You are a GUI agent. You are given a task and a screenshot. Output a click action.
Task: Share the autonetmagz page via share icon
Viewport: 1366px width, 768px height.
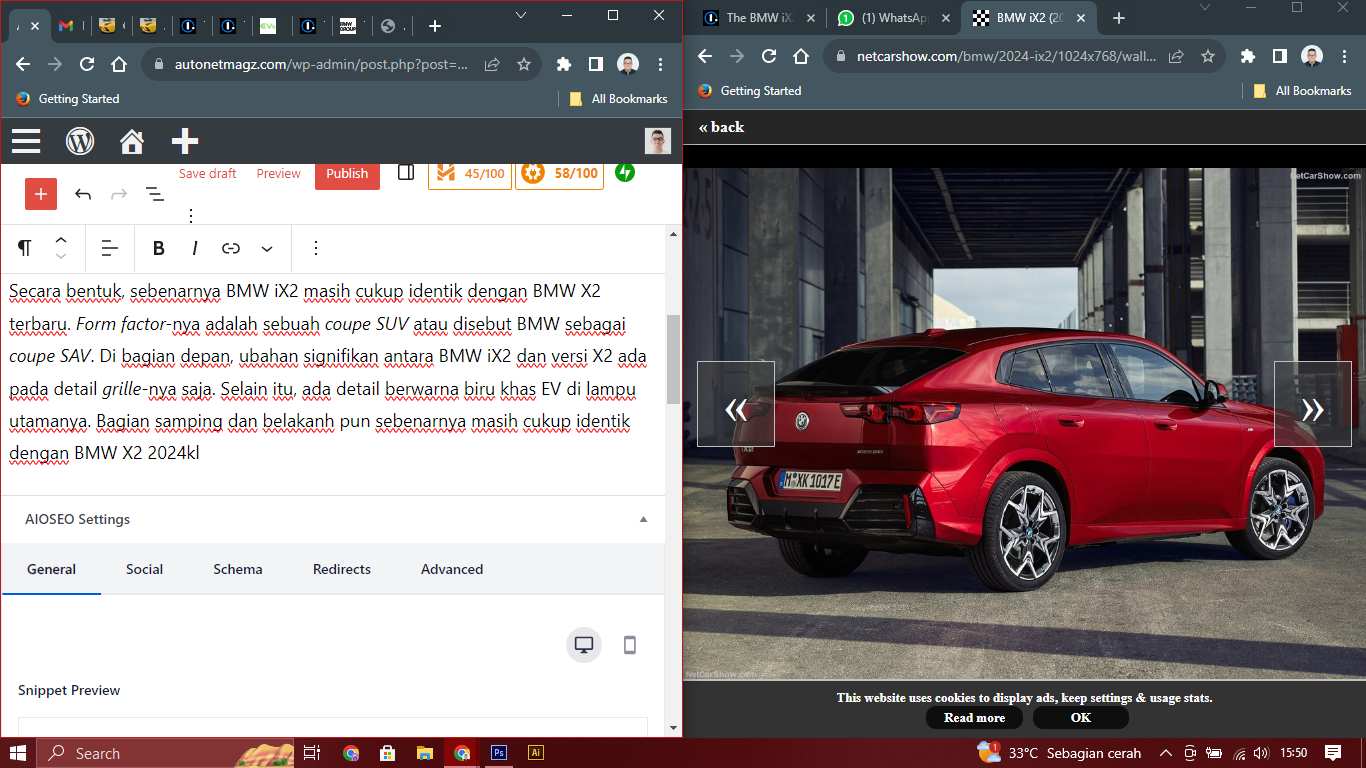pyautogui.click(x=492, y=64)
